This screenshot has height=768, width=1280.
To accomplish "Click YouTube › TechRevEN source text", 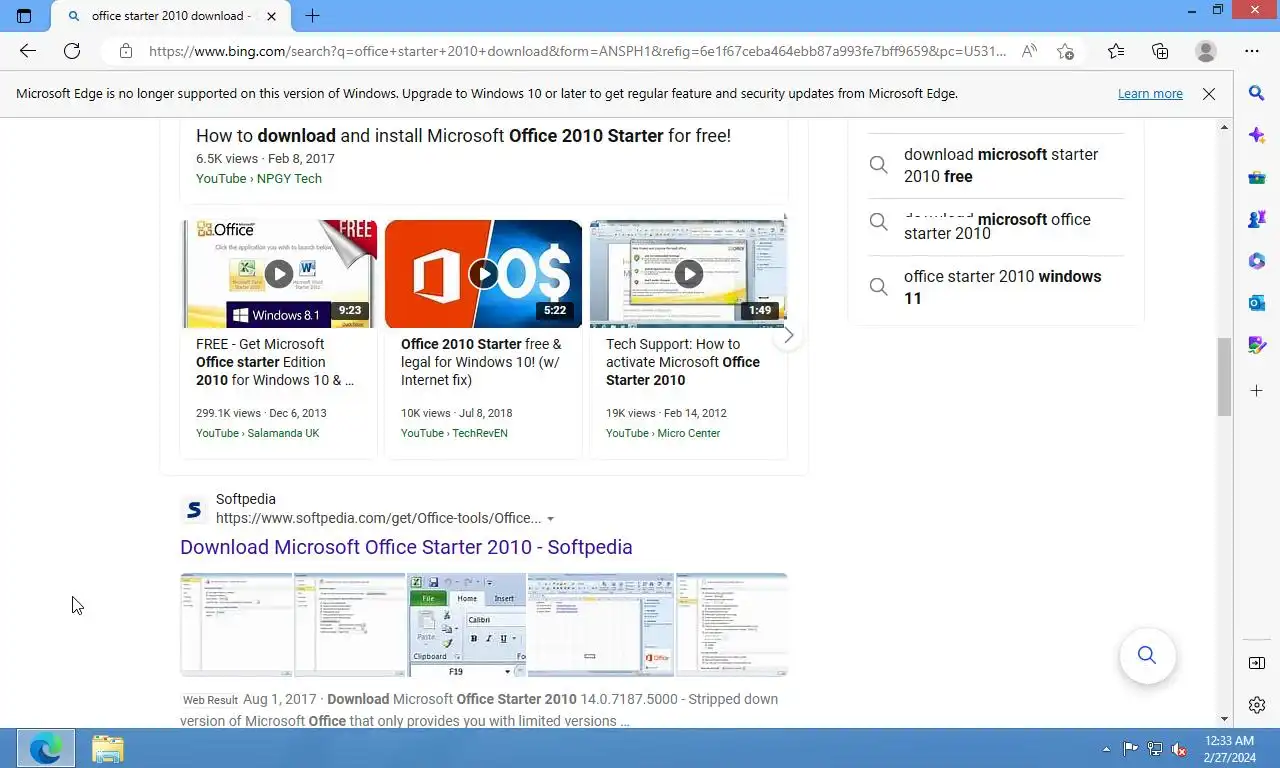I will [x=454, y=433].
